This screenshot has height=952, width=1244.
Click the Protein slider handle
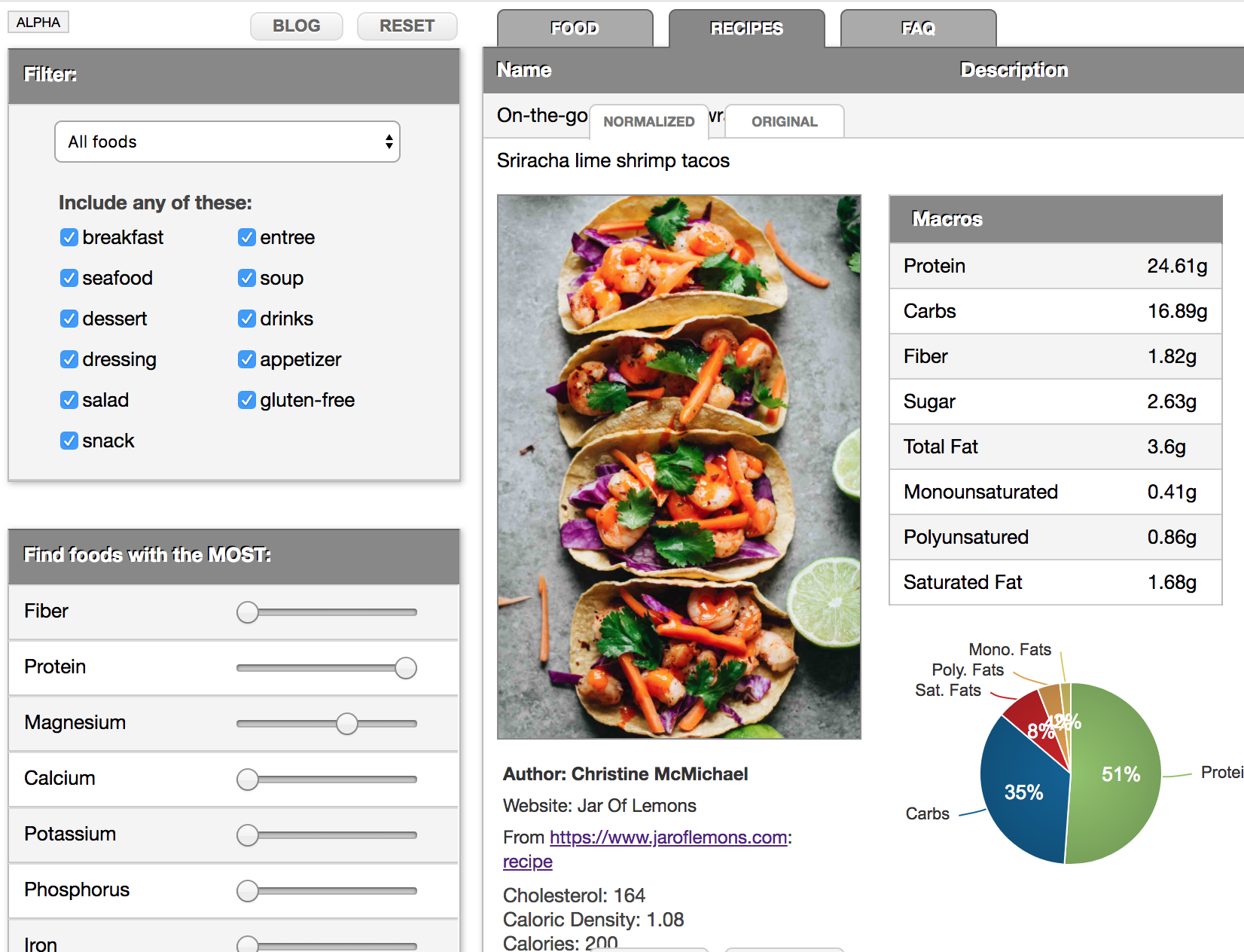(x=406, y=668)
